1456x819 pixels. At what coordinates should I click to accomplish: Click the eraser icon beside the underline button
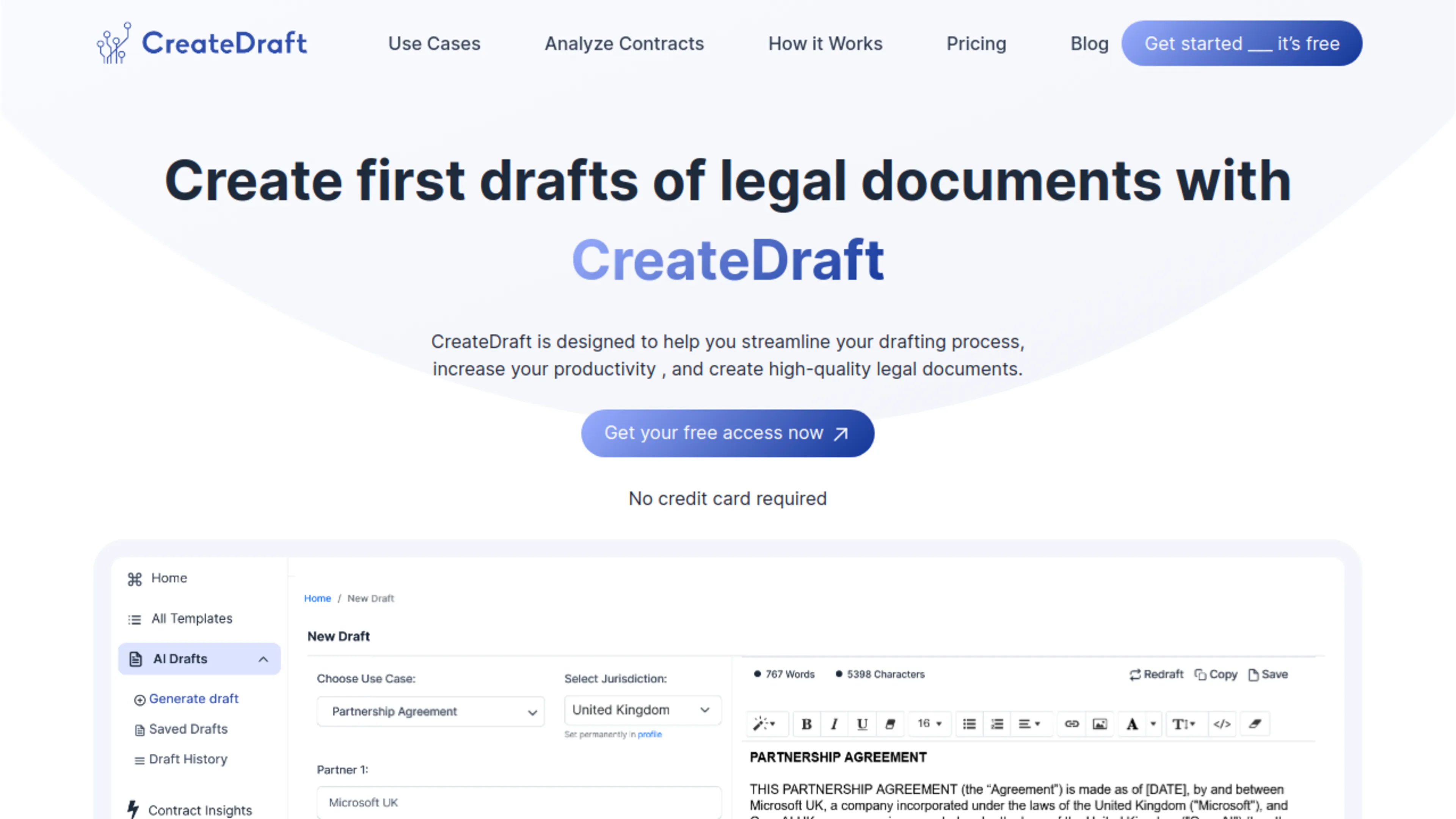tap(890, 723)
